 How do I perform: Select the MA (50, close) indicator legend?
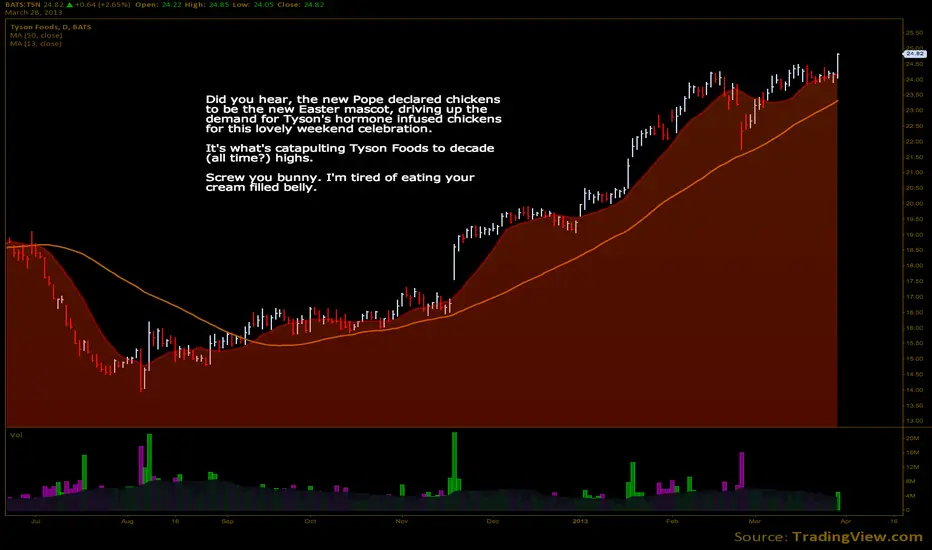point(36,35)
